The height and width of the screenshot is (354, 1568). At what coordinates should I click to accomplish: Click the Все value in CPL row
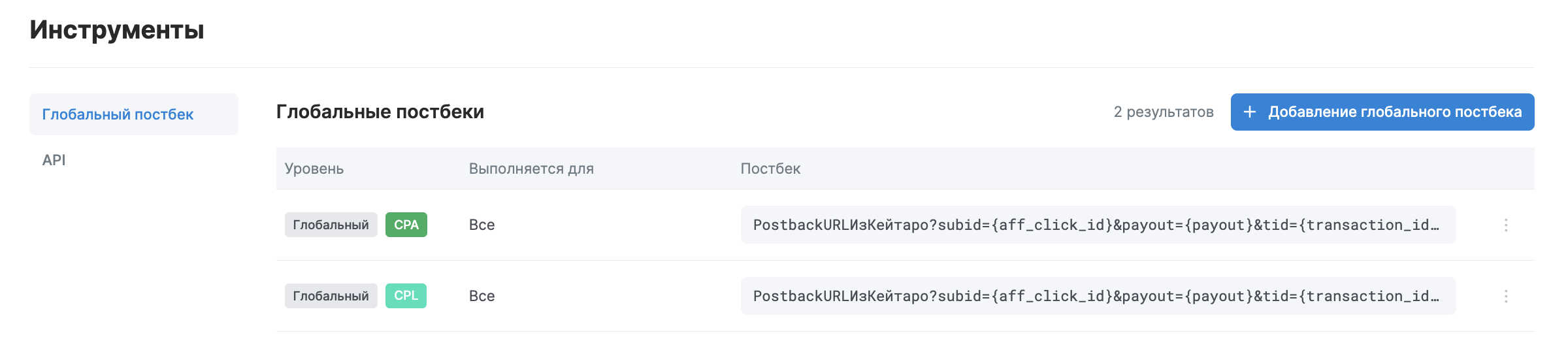(482, 297)
